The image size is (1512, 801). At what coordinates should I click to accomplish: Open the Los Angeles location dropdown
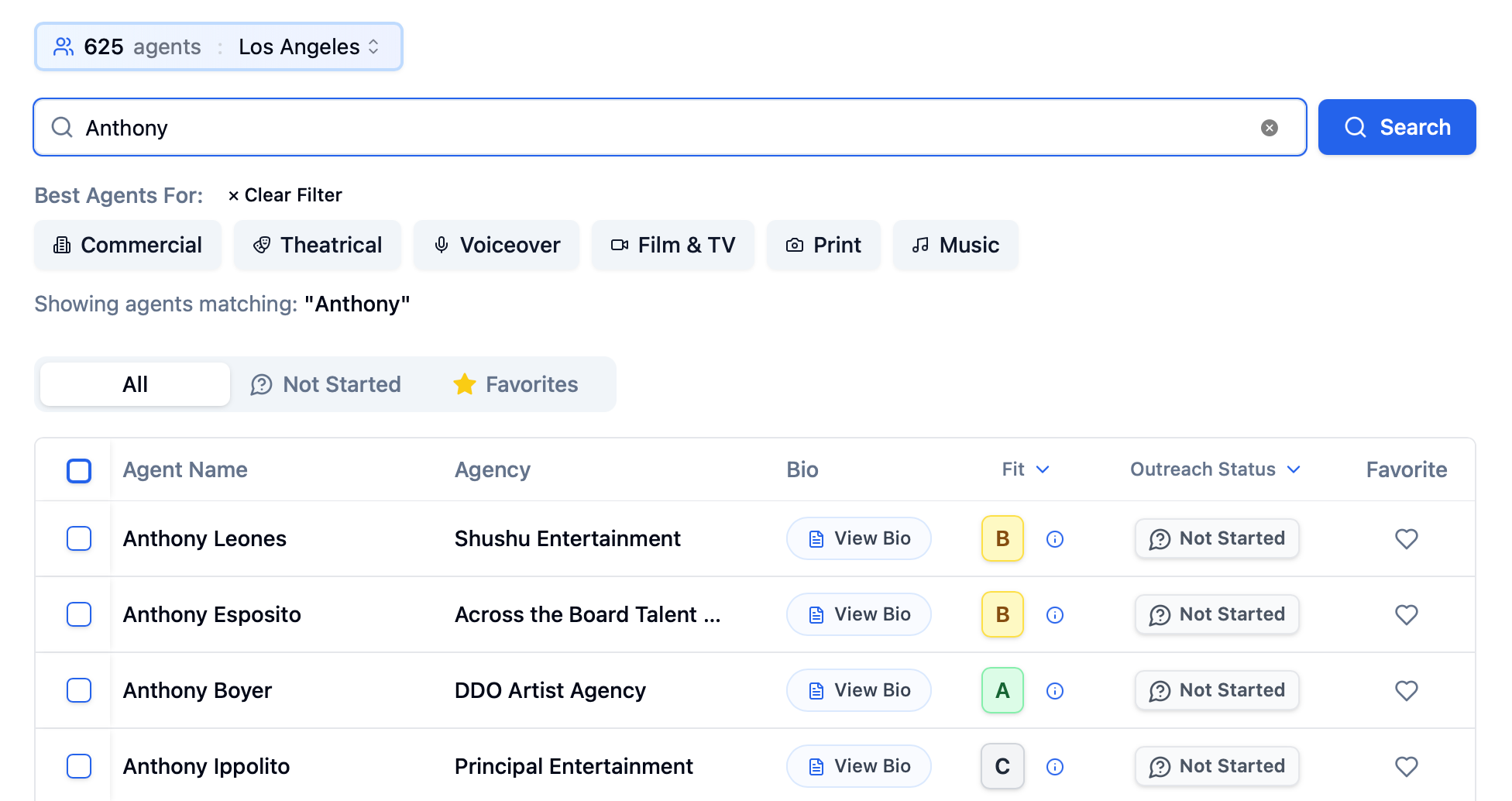pyautogui.click(x=308, y=47)
